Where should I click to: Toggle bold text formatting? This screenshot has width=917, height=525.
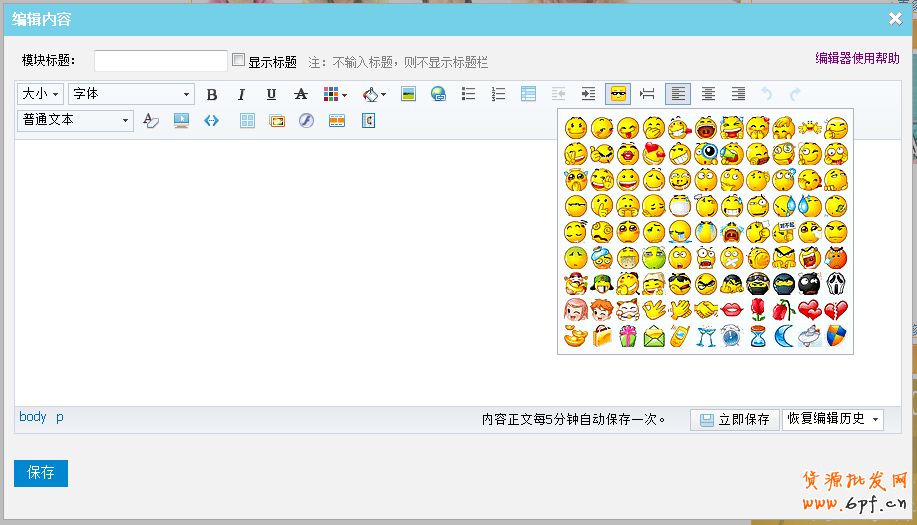click(x=211, y=94)
